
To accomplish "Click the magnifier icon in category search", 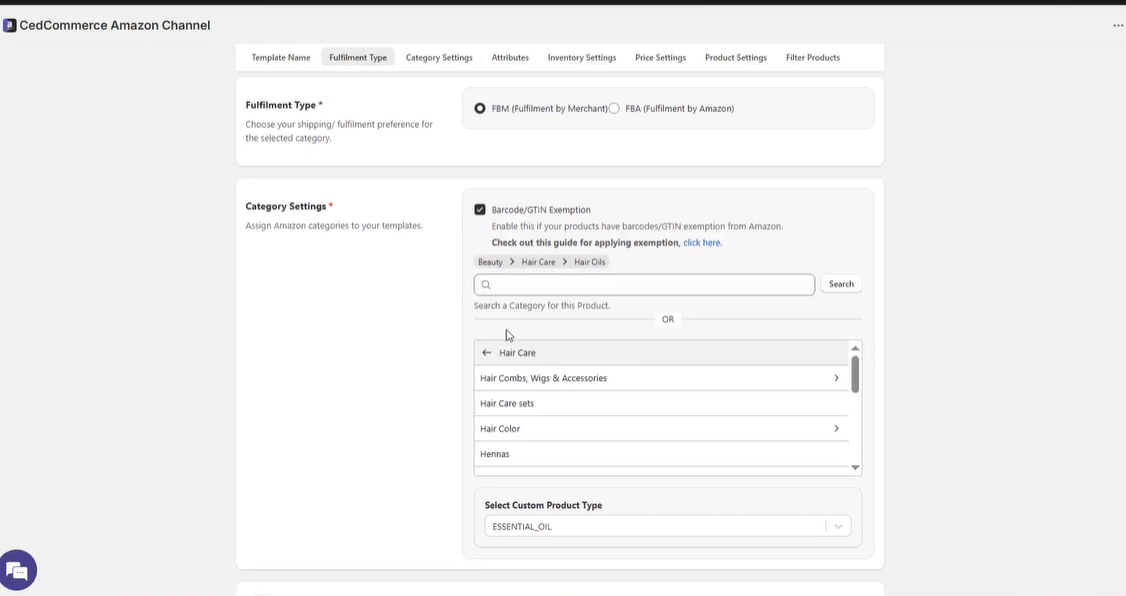I will coord(486,284).
